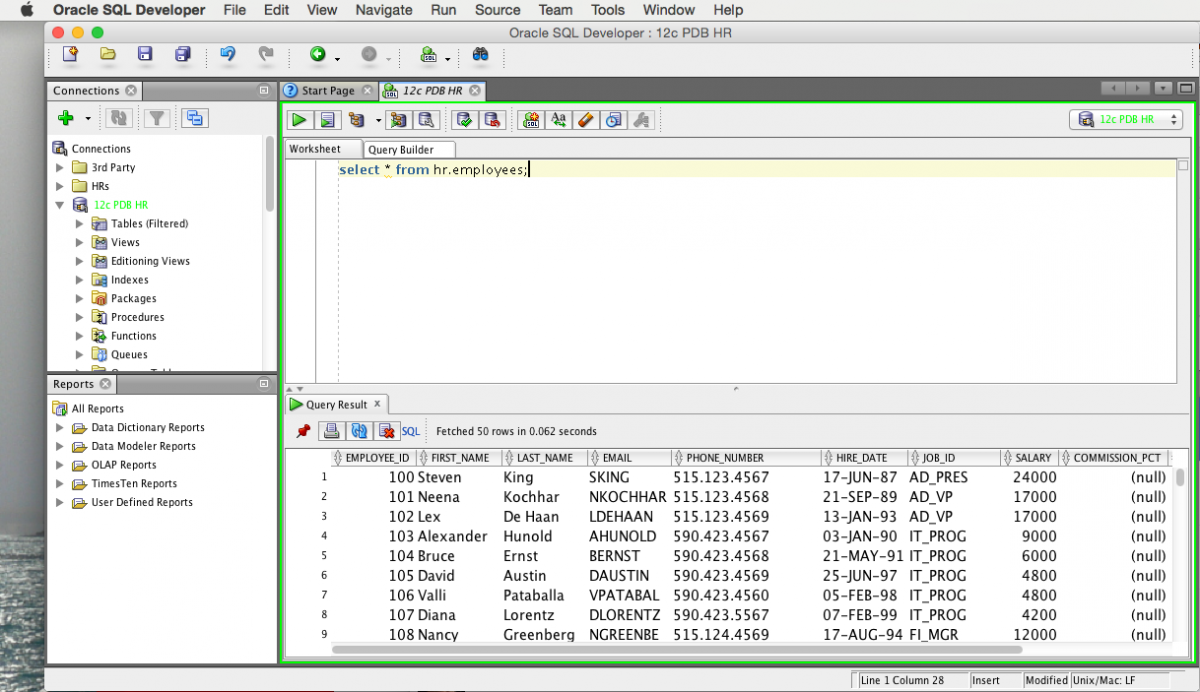Image resolution: width=1200 pixels, height=692 pixels.
Task: Open the Tools menu
Action: 608,10
